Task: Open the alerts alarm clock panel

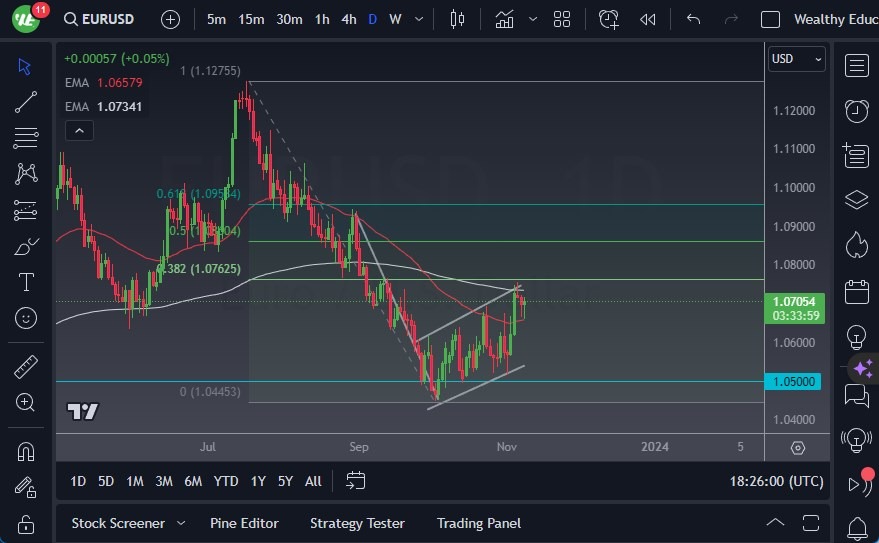Action: pyautogui.click(x=856, y=110)
